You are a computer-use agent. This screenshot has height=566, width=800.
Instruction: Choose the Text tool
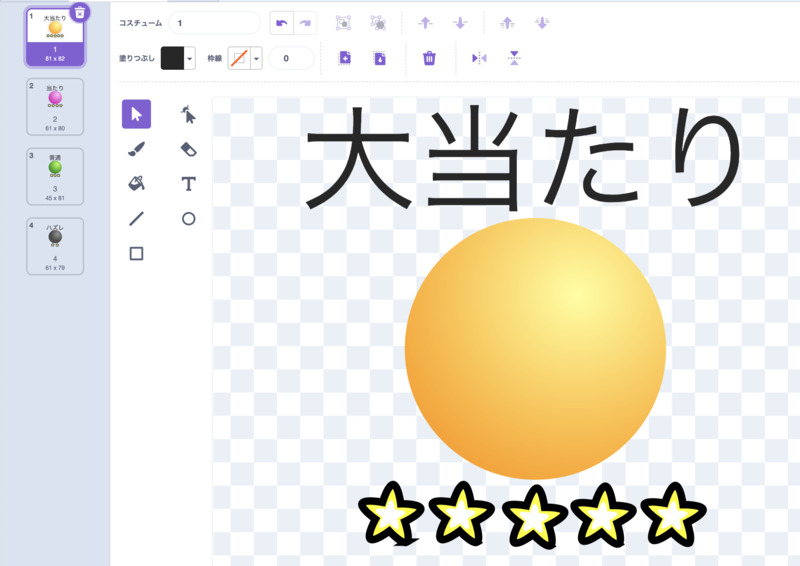[188, 184]
